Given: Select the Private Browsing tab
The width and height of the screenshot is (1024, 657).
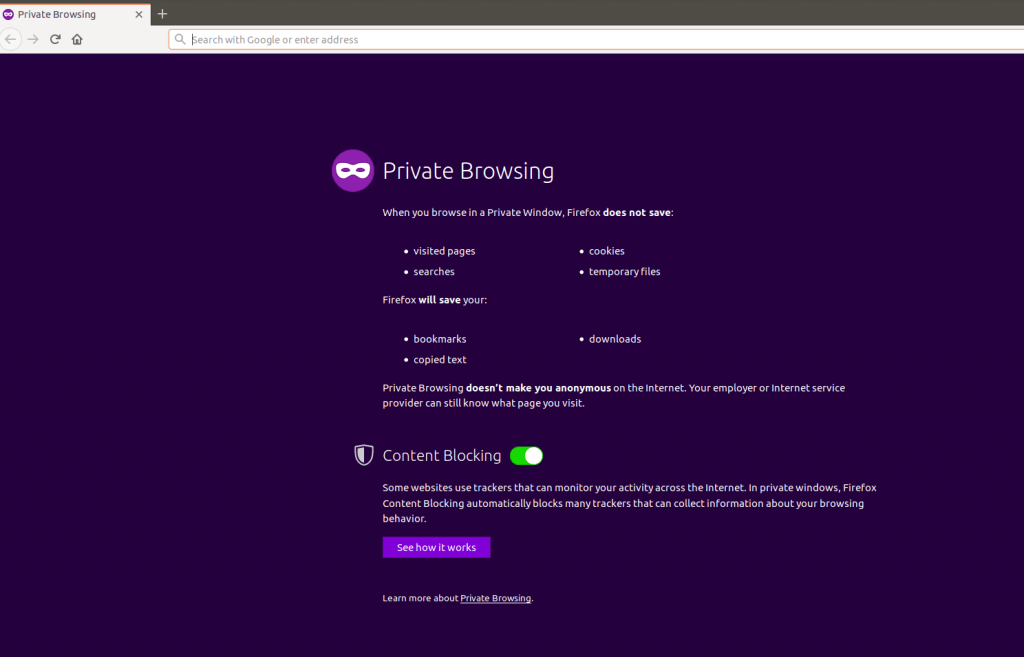Looking at the screenshot, I should (x=75, y=14).
